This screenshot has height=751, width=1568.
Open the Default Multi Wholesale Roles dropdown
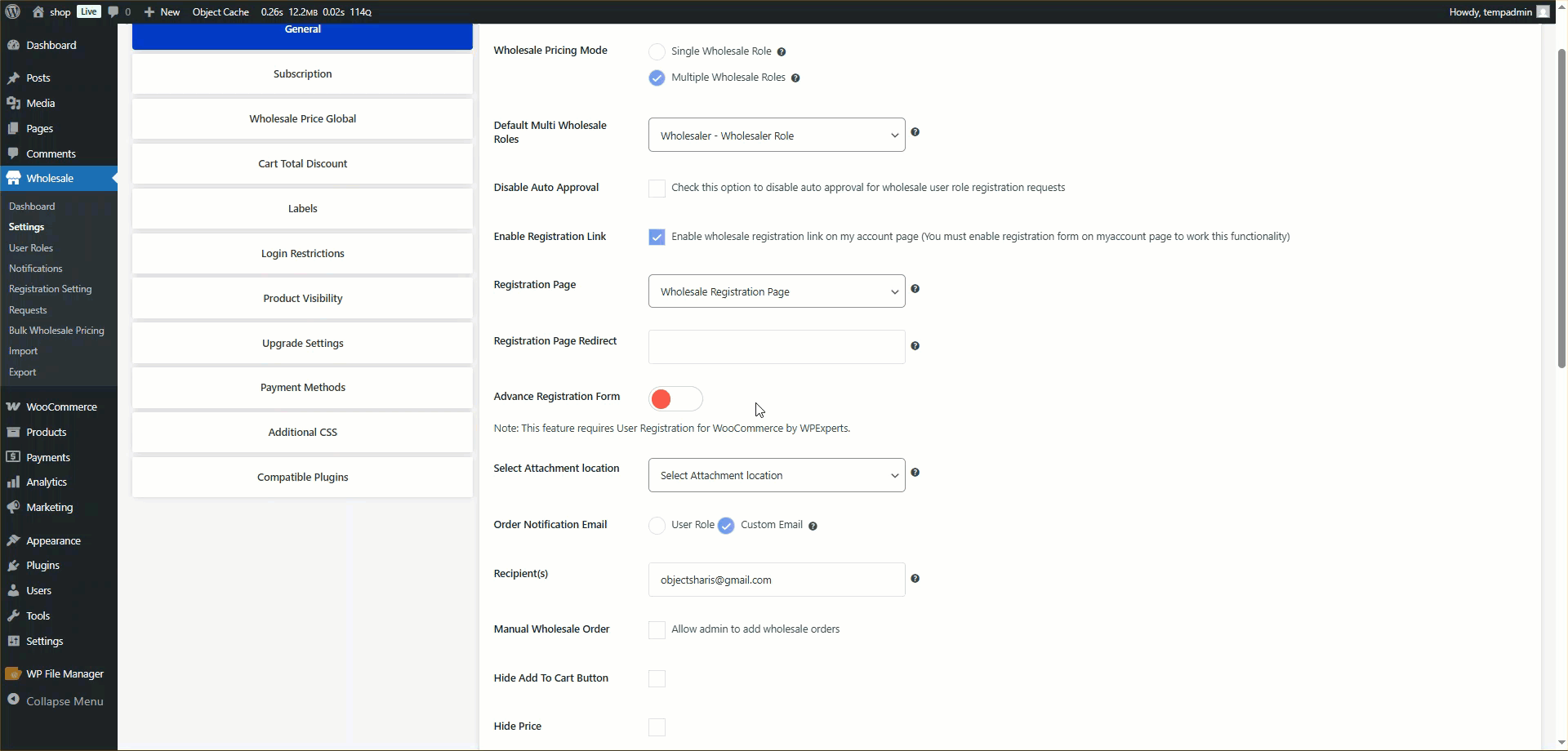(x=777, y=135)
